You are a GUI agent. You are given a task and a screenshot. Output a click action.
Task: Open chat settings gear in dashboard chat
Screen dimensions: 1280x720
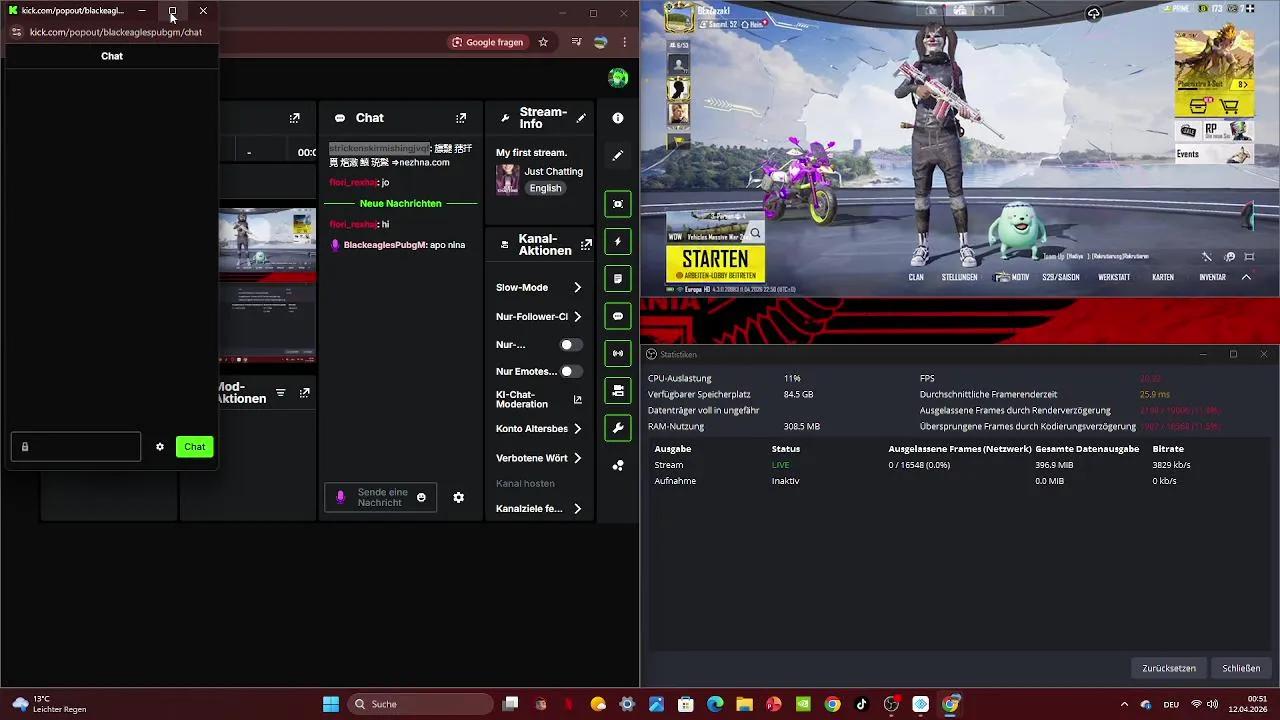point(459,497)
